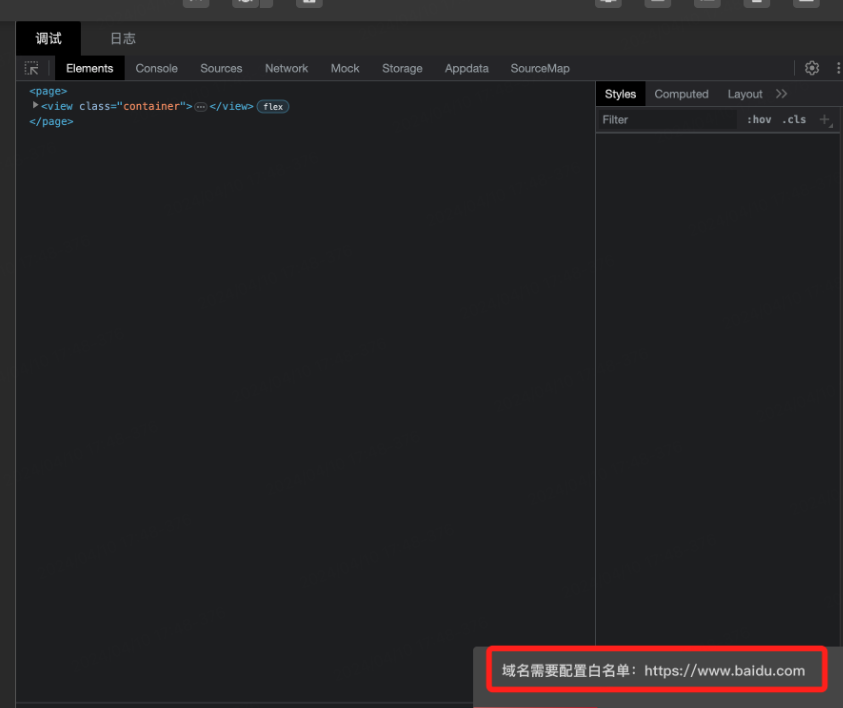Switch to the 调试 tab

click(x=48, y=39)
